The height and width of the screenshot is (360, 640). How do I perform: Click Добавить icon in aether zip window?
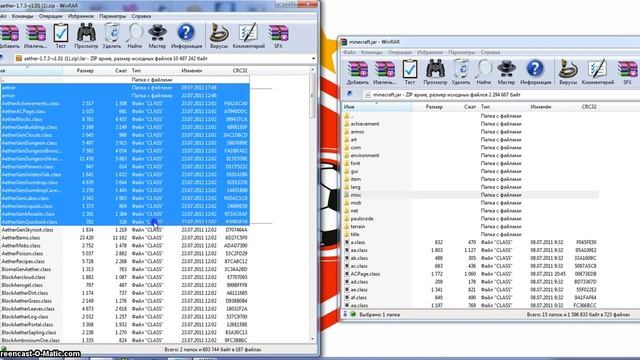[9, 36]
